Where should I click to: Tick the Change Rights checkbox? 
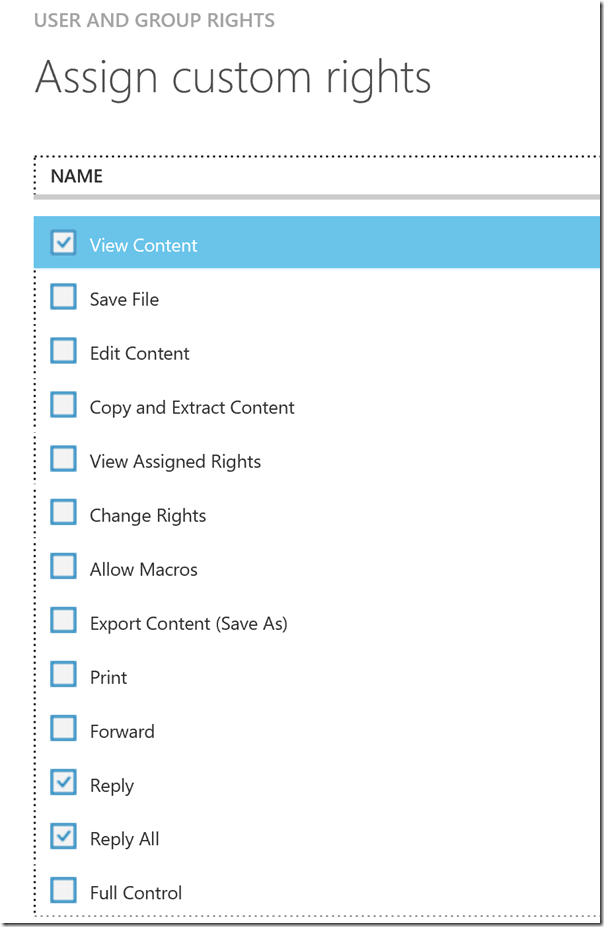pos(63,513)
